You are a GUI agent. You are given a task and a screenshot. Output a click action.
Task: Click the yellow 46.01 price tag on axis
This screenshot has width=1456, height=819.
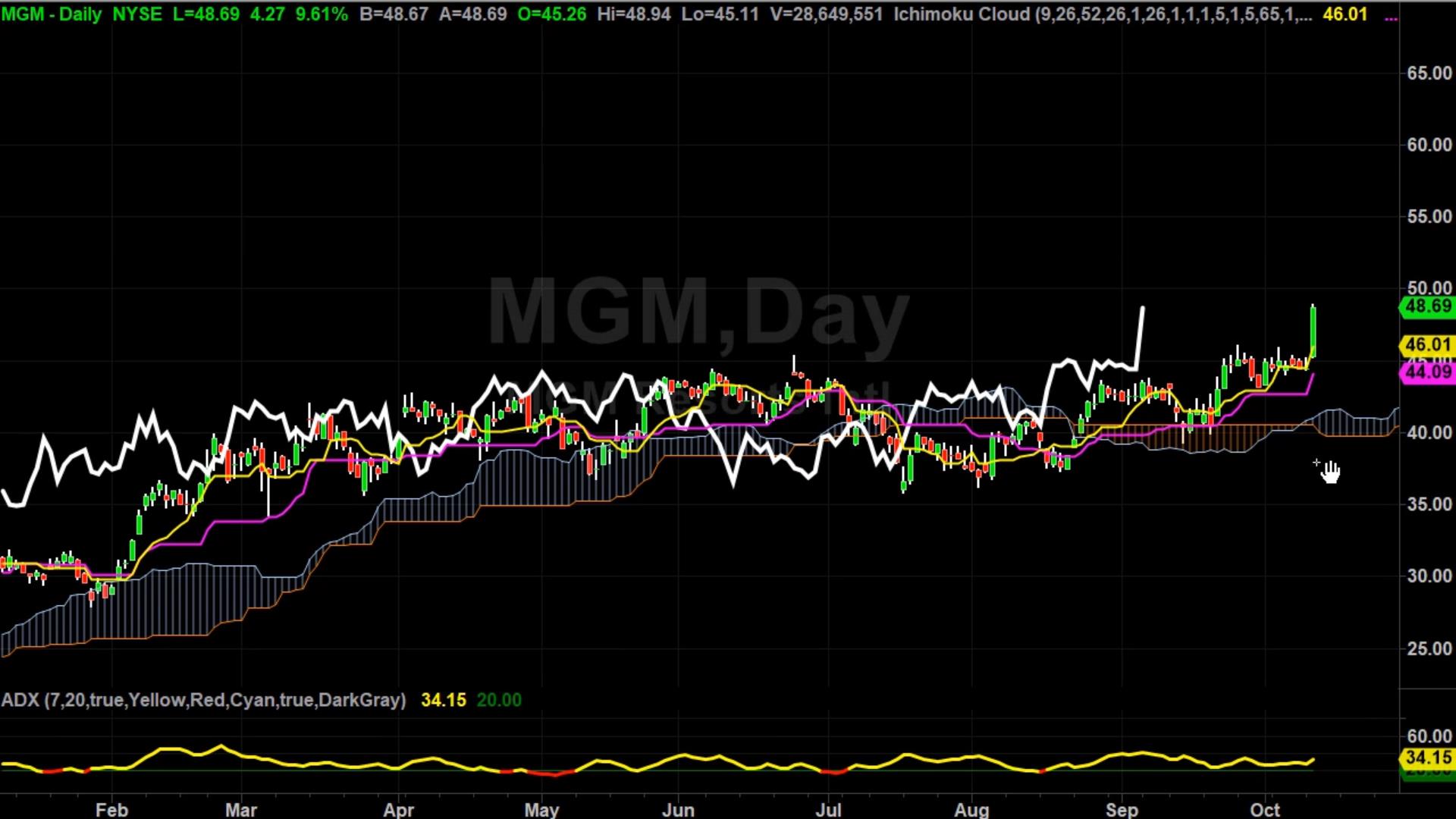click(x=1426, y=345)
